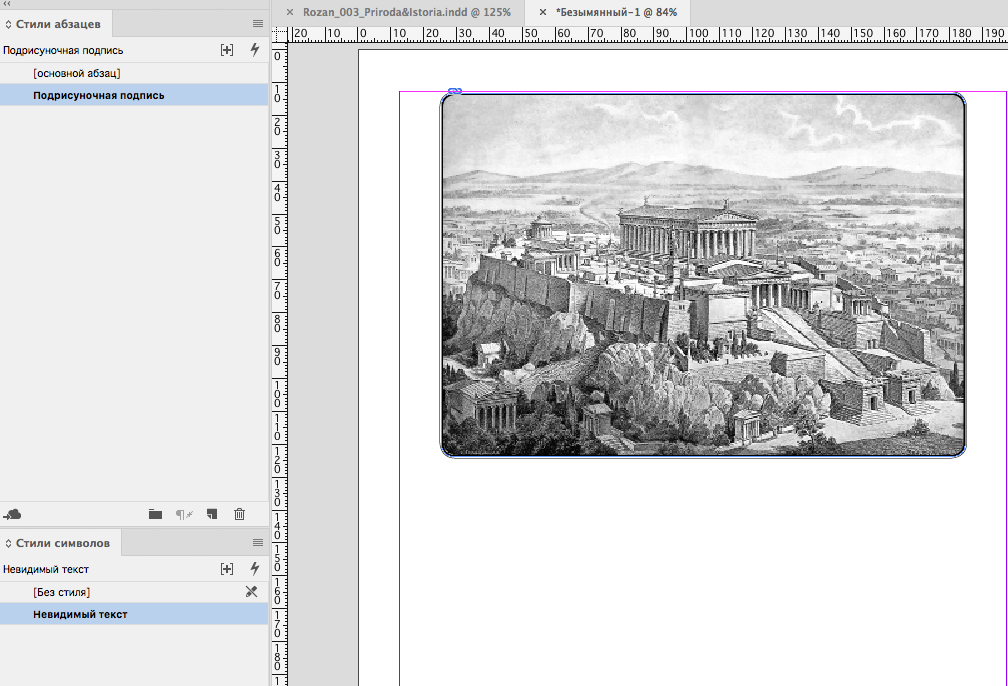Switch to the Безымянный-1 document tab
This screenshot has width=1008, height=686.
pyautogui.click(x=616, y=12)
